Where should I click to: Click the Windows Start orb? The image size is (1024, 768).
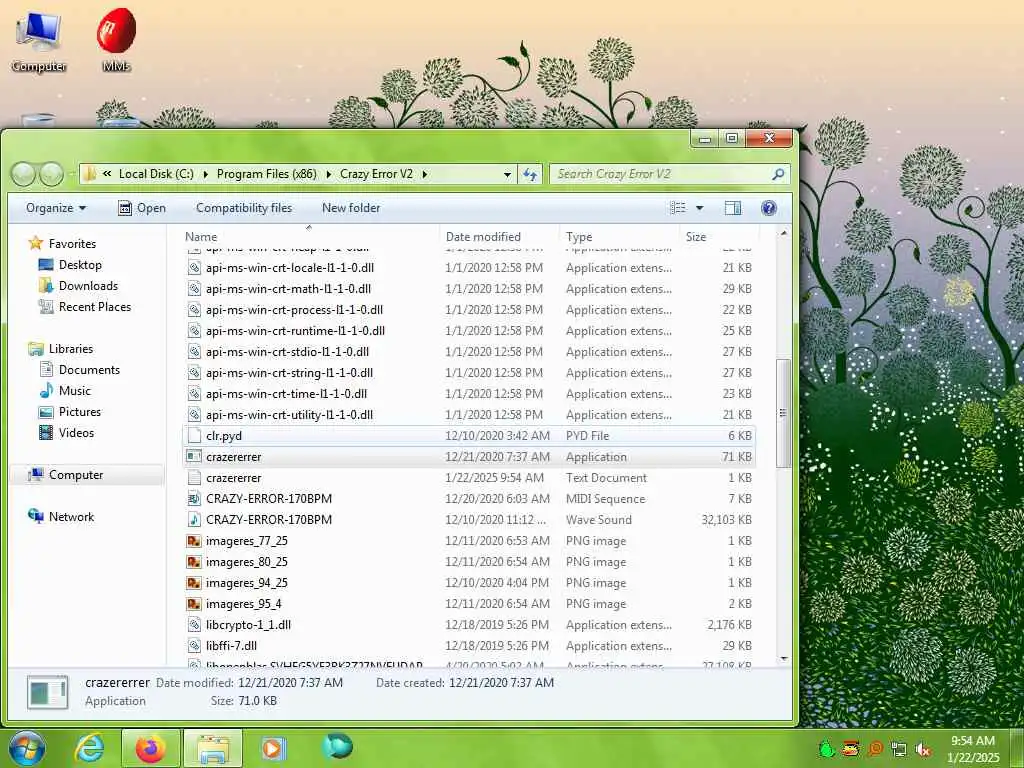[x=27, y=749]
